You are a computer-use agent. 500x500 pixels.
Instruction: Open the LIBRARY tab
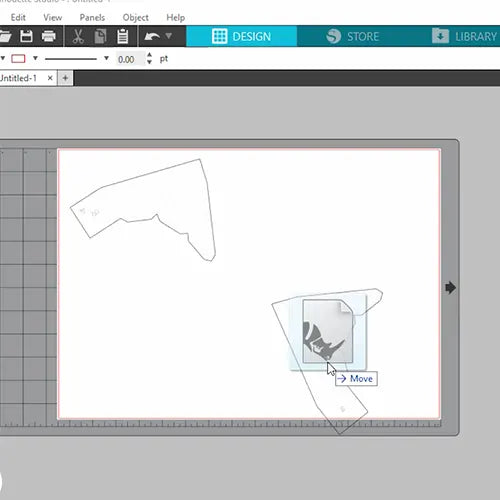[465, 36]
